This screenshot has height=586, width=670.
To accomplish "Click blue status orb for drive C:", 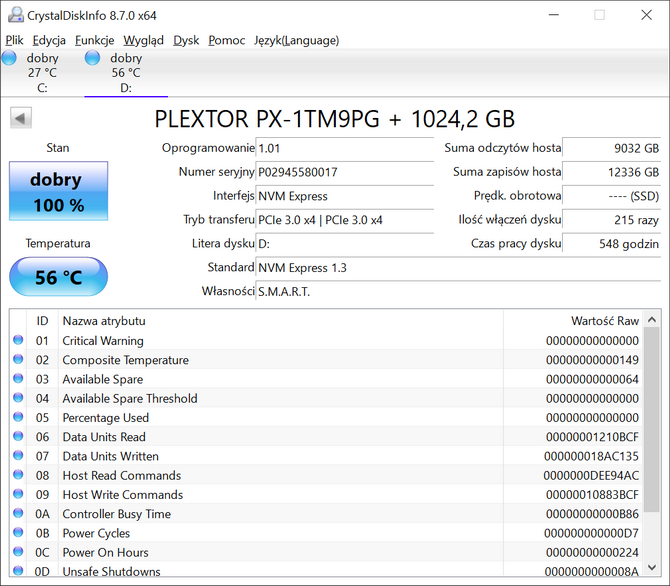I will point(9,58).
